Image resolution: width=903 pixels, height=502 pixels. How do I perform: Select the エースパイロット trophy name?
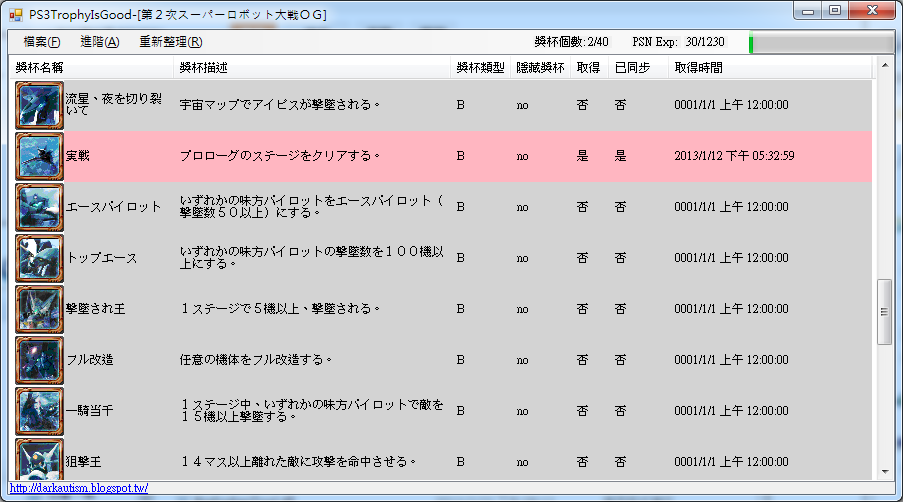113,207
